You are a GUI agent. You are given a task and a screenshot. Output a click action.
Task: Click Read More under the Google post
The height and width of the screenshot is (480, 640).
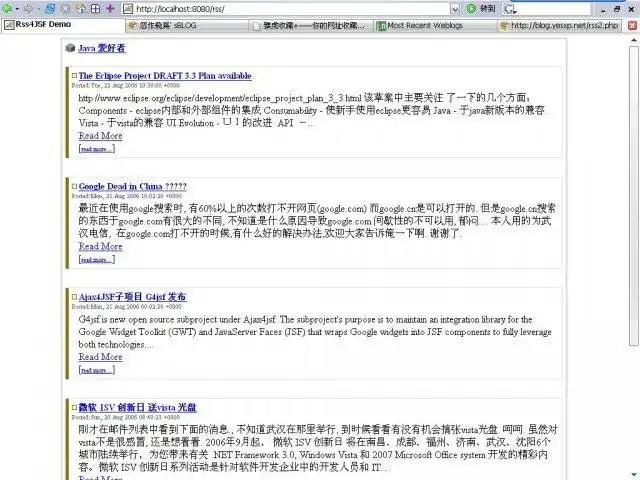pyautogui.click(x=100, y=247)
